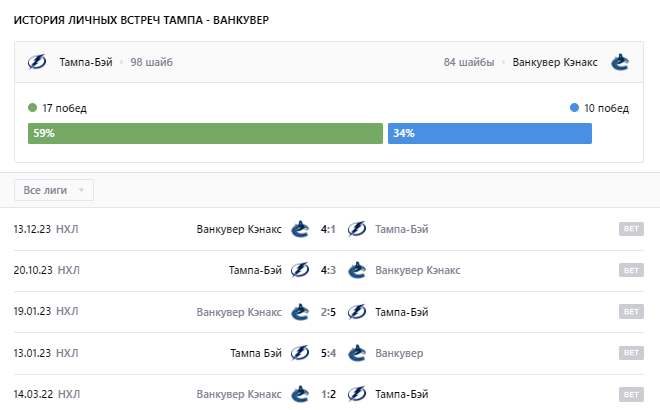Click the BET button for the 20.10.23 match

click(x=631, y=270)
